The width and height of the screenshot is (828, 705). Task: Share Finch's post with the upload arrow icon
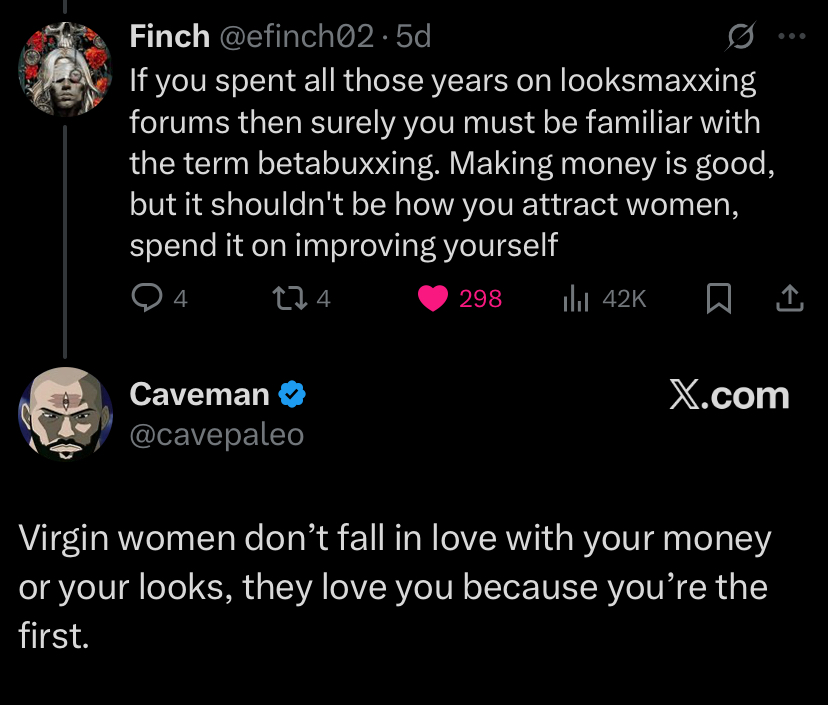point(790,298)
